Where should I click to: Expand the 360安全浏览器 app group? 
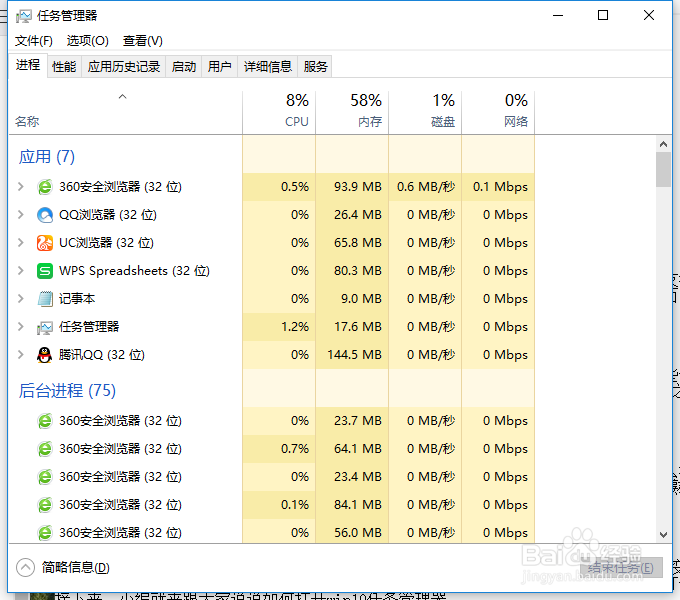click(21, 187)
